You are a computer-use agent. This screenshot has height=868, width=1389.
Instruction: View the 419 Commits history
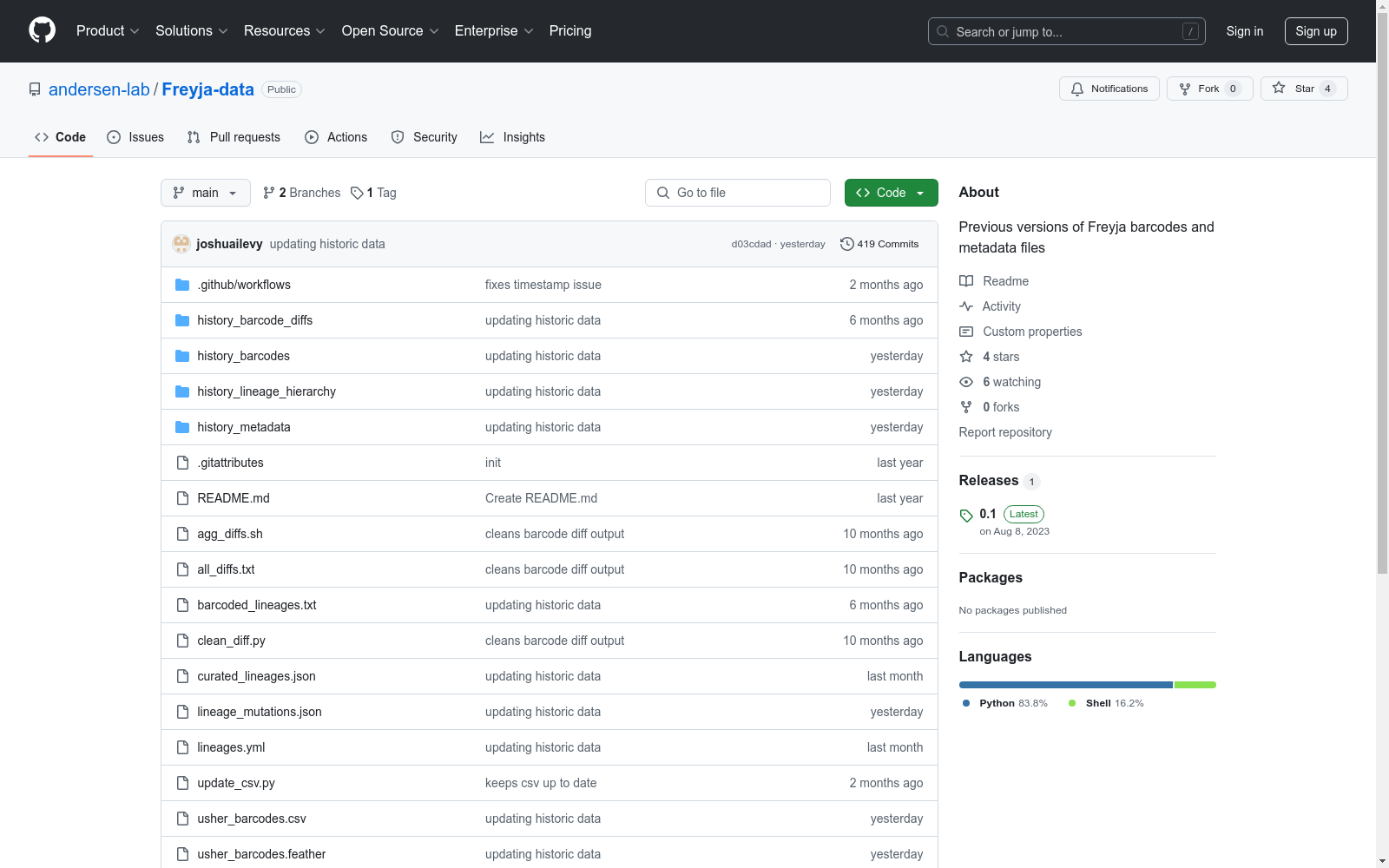coord(879,244)
